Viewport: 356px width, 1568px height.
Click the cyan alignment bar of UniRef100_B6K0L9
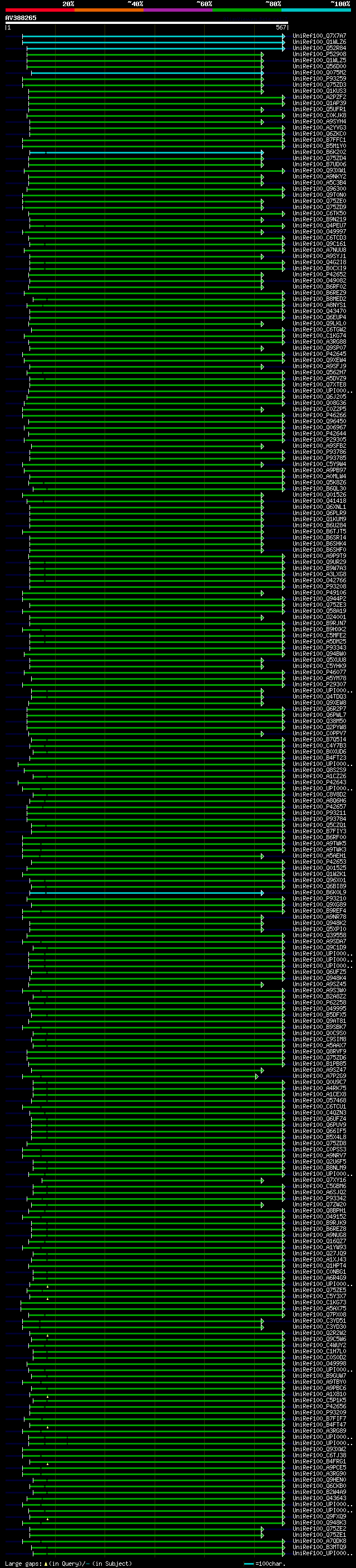pos(147,892)
